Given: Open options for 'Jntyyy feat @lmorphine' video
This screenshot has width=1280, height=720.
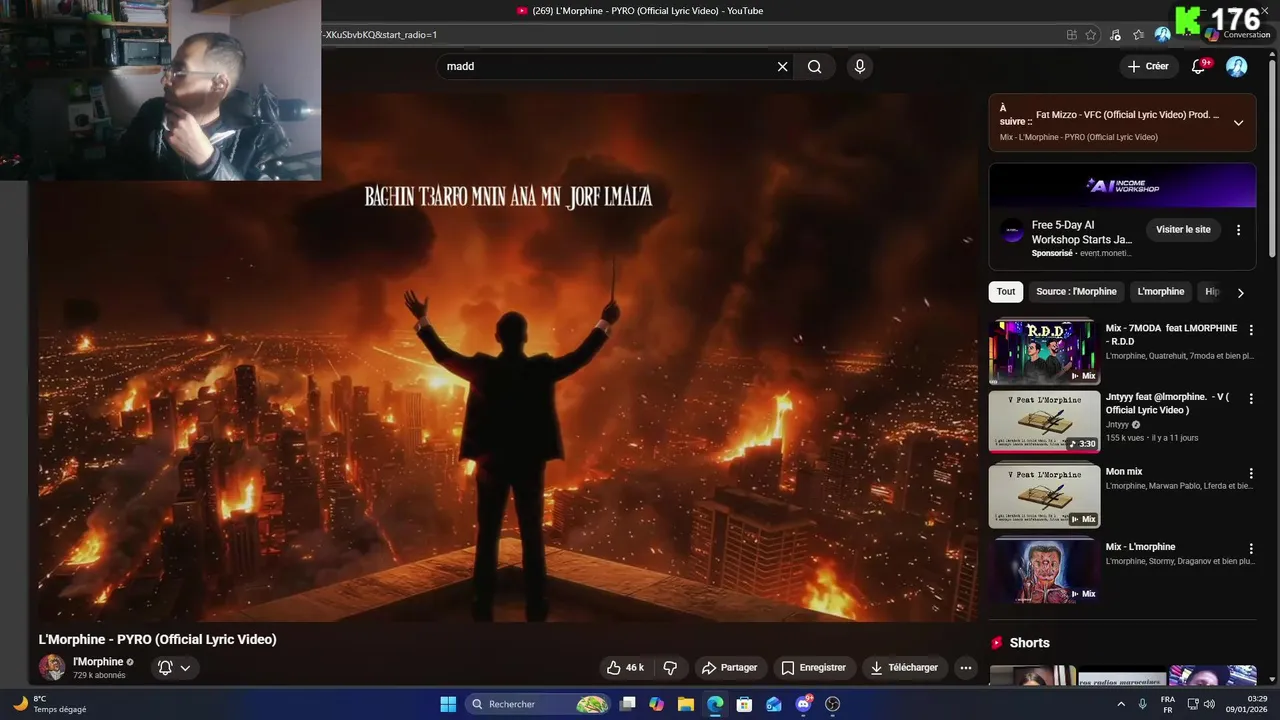Looking at the screenshot, I should point(1250,399).
